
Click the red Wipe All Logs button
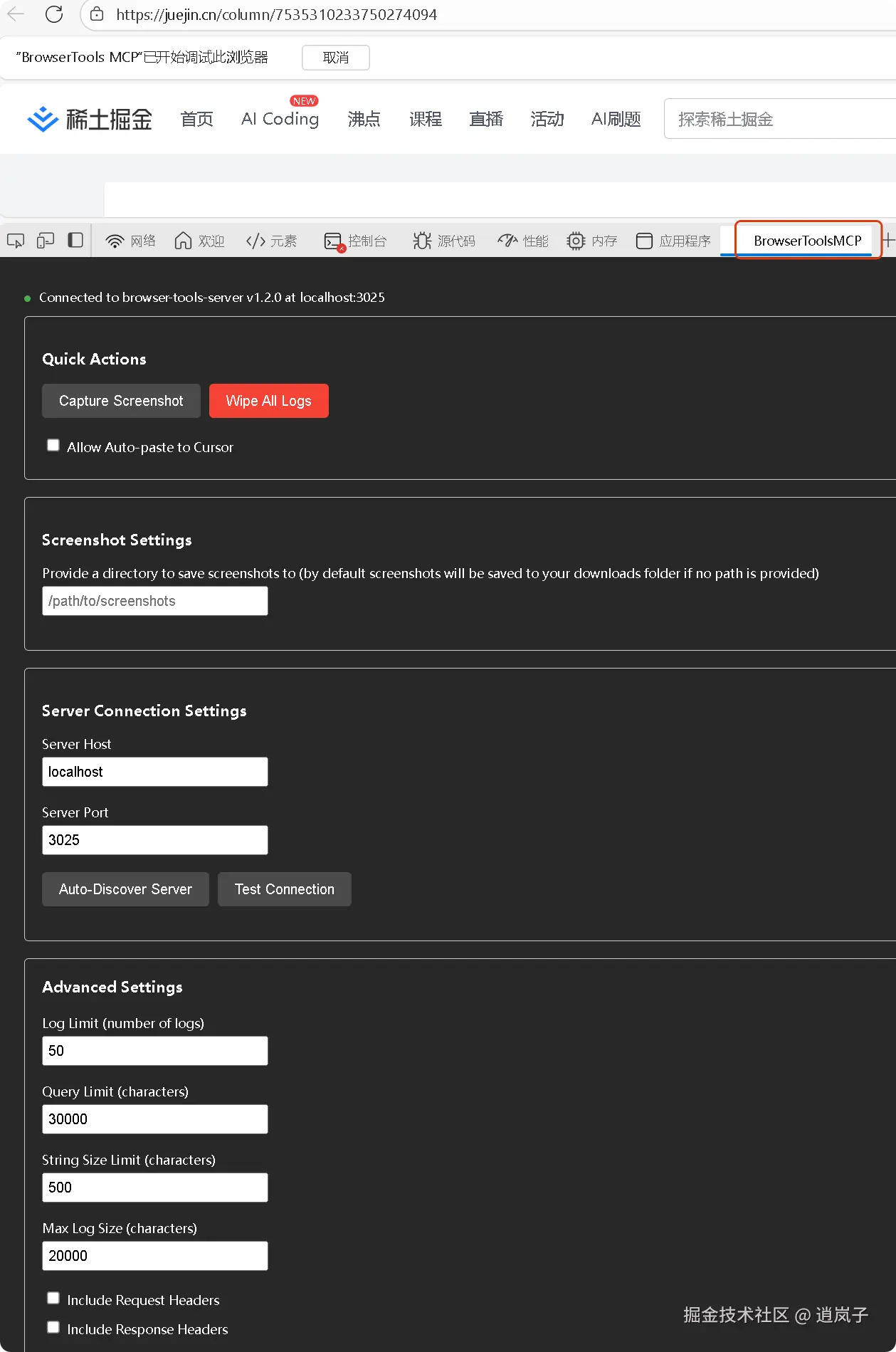[x=269, y=401]
